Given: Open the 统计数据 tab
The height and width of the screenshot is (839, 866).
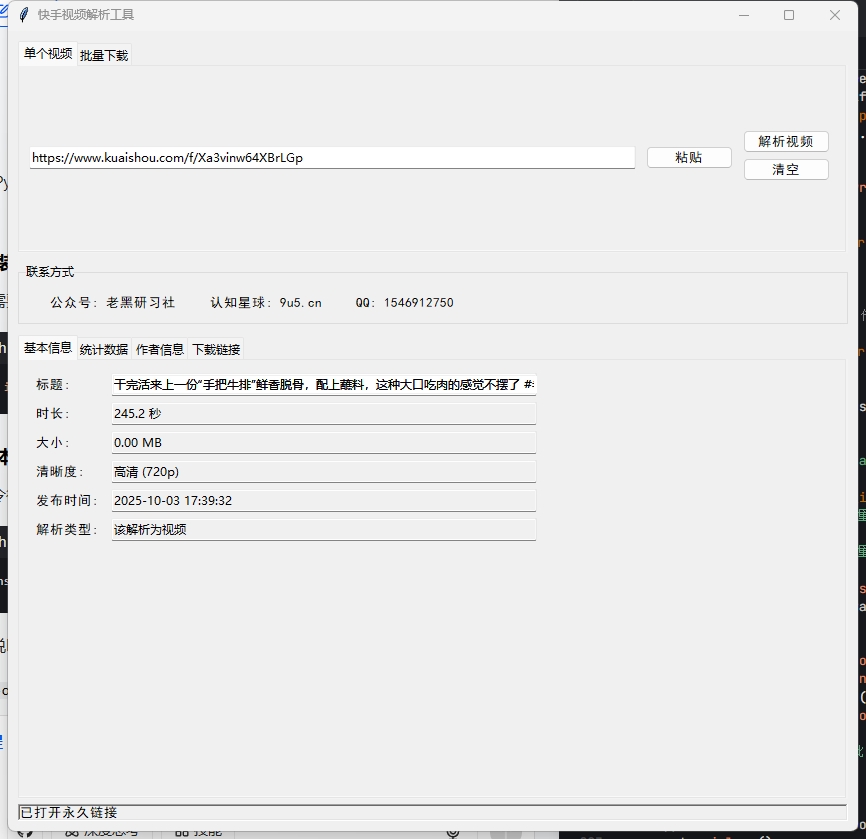Looking at the screenshot, I should pos(104,349).
